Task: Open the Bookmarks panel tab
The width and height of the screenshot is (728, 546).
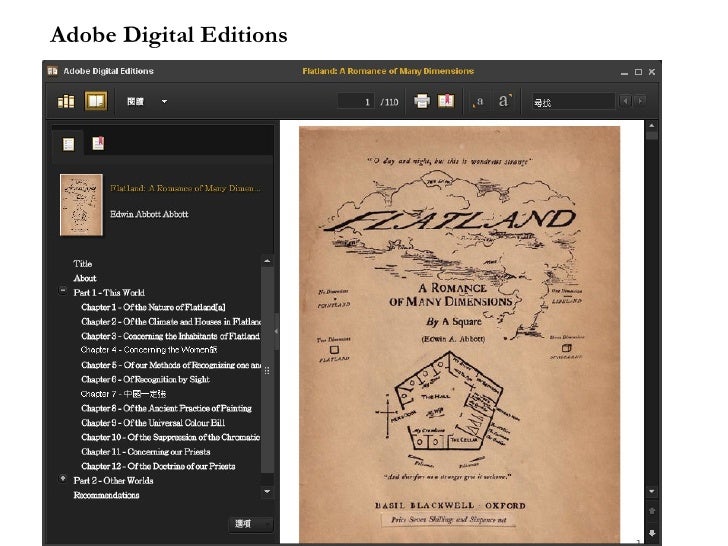Action: pyautogui.click(x=98, y=143)
